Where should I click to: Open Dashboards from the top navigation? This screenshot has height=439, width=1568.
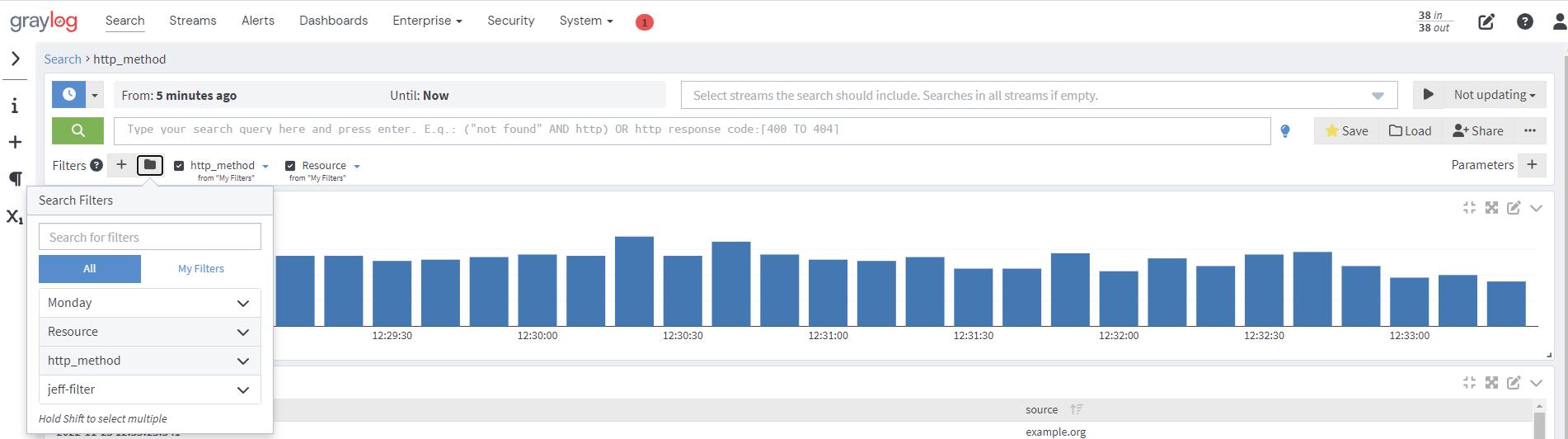point(333,21)
